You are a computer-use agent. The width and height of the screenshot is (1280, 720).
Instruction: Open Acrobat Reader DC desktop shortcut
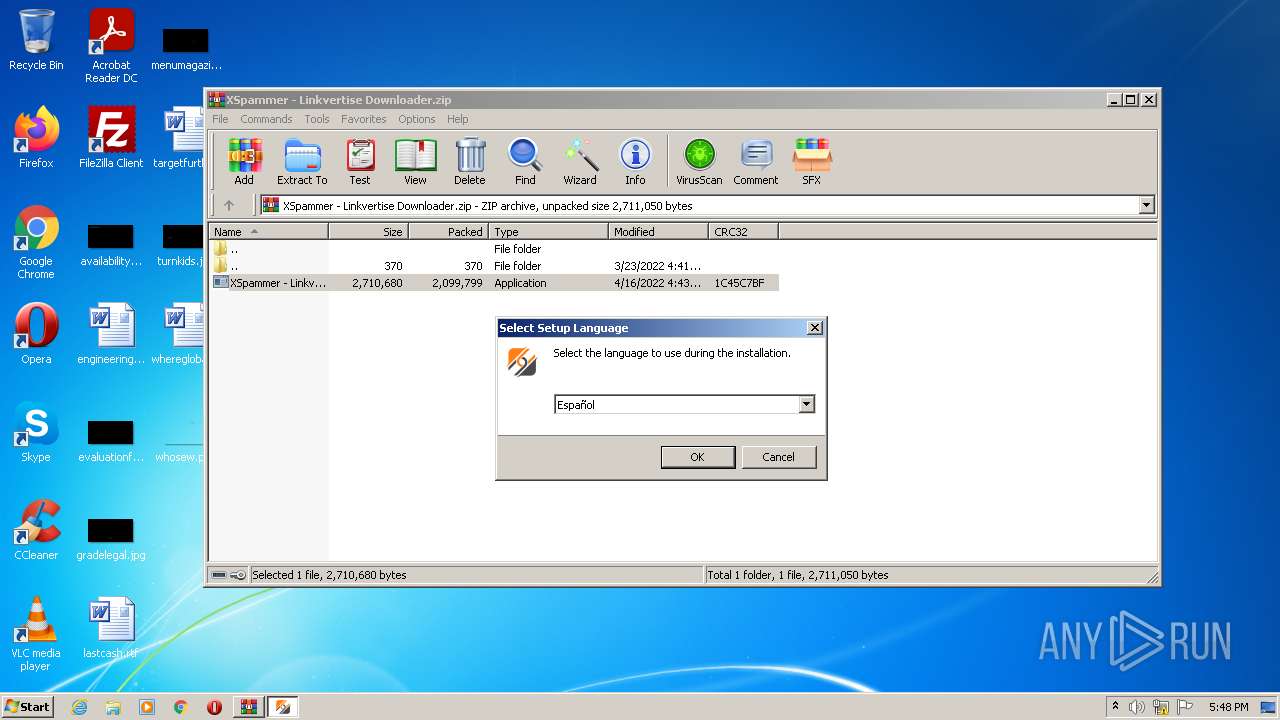pyautogui.click(x=111, y=46)
